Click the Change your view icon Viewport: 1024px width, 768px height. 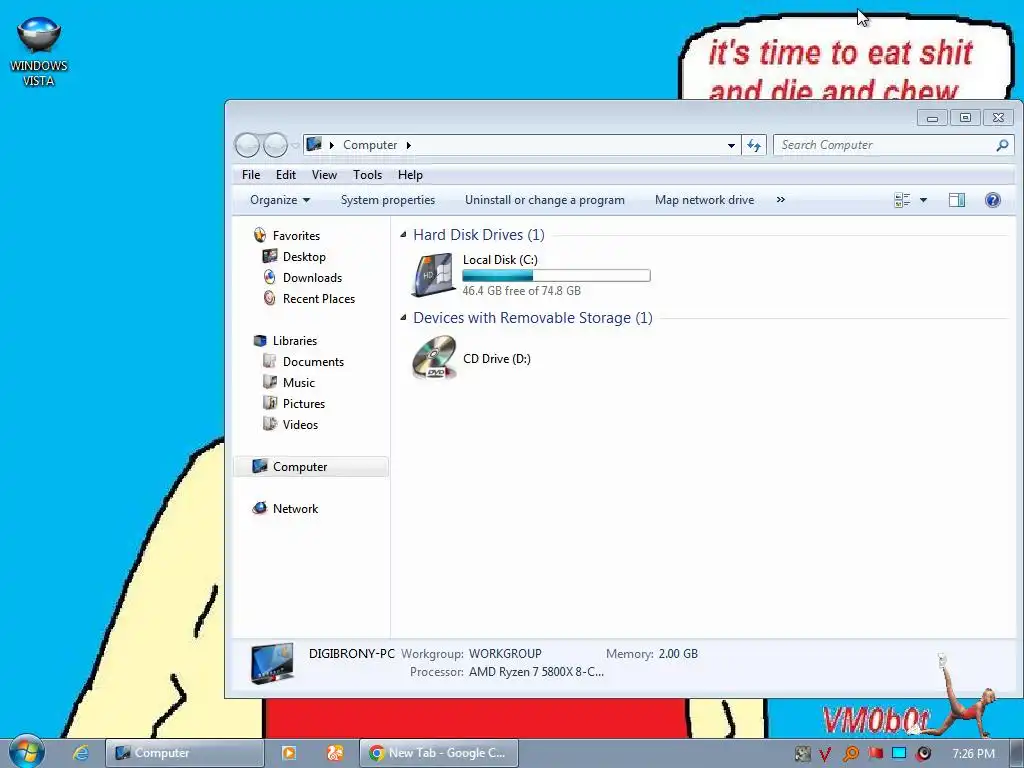click(x=902, y=200)
